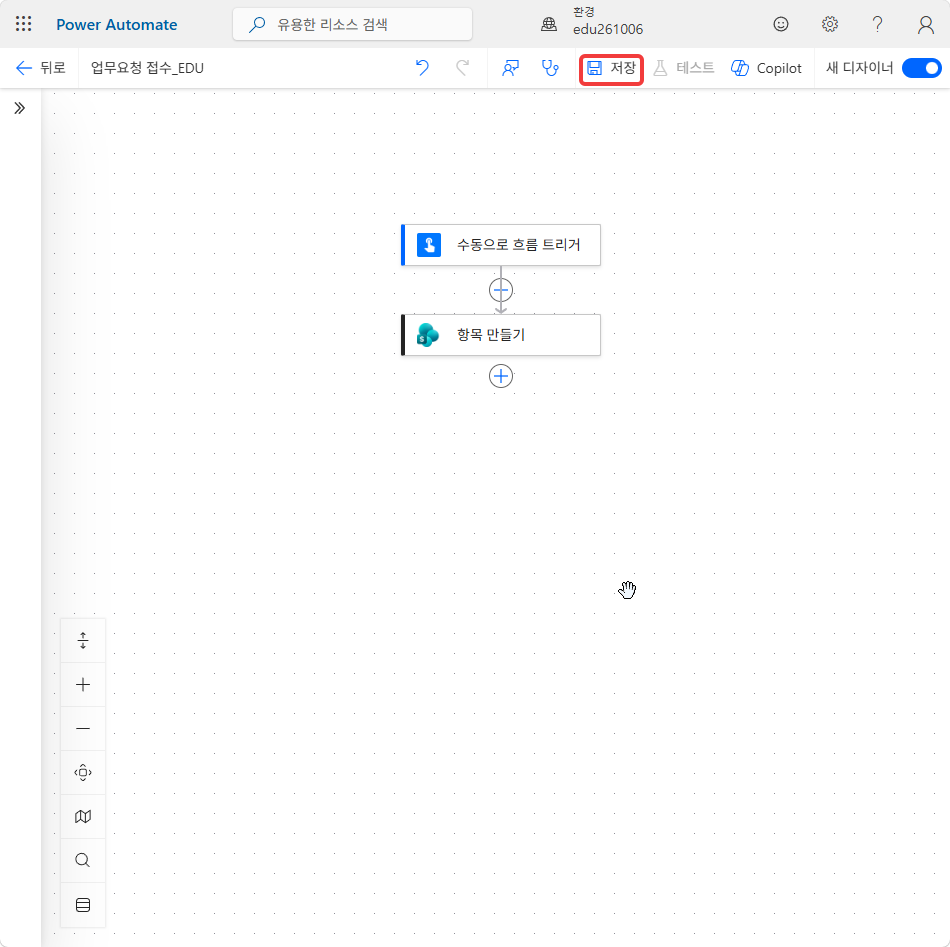Zoom out of the canvas
Screen dimensions: 950x947
pyautogui.click(x=83, y=728)
